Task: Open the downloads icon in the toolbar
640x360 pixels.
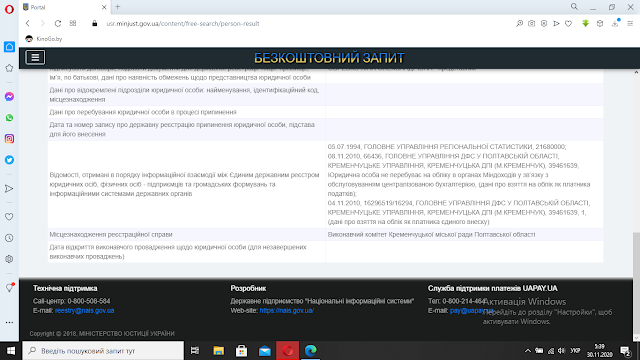Action: tap(615, 24)
